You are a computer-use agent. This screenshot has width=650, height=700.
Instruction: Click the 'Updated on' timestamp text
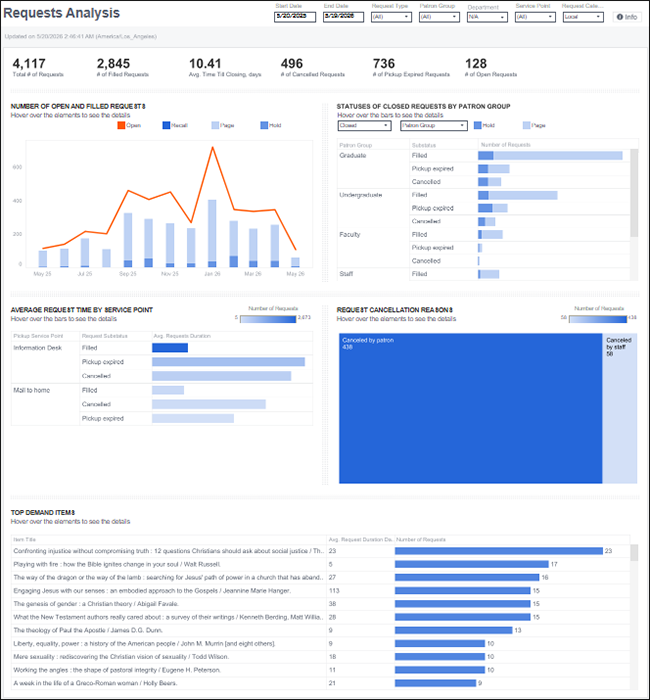pos(80,37)
